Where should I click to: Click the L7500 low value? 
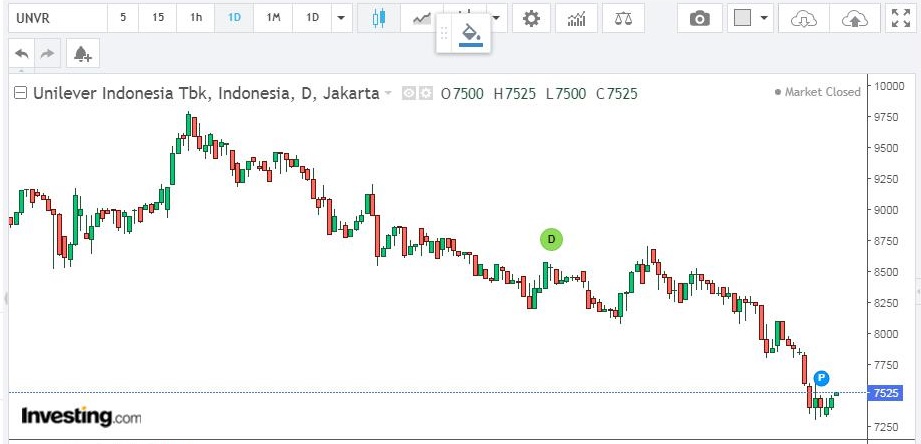[566, 93]
